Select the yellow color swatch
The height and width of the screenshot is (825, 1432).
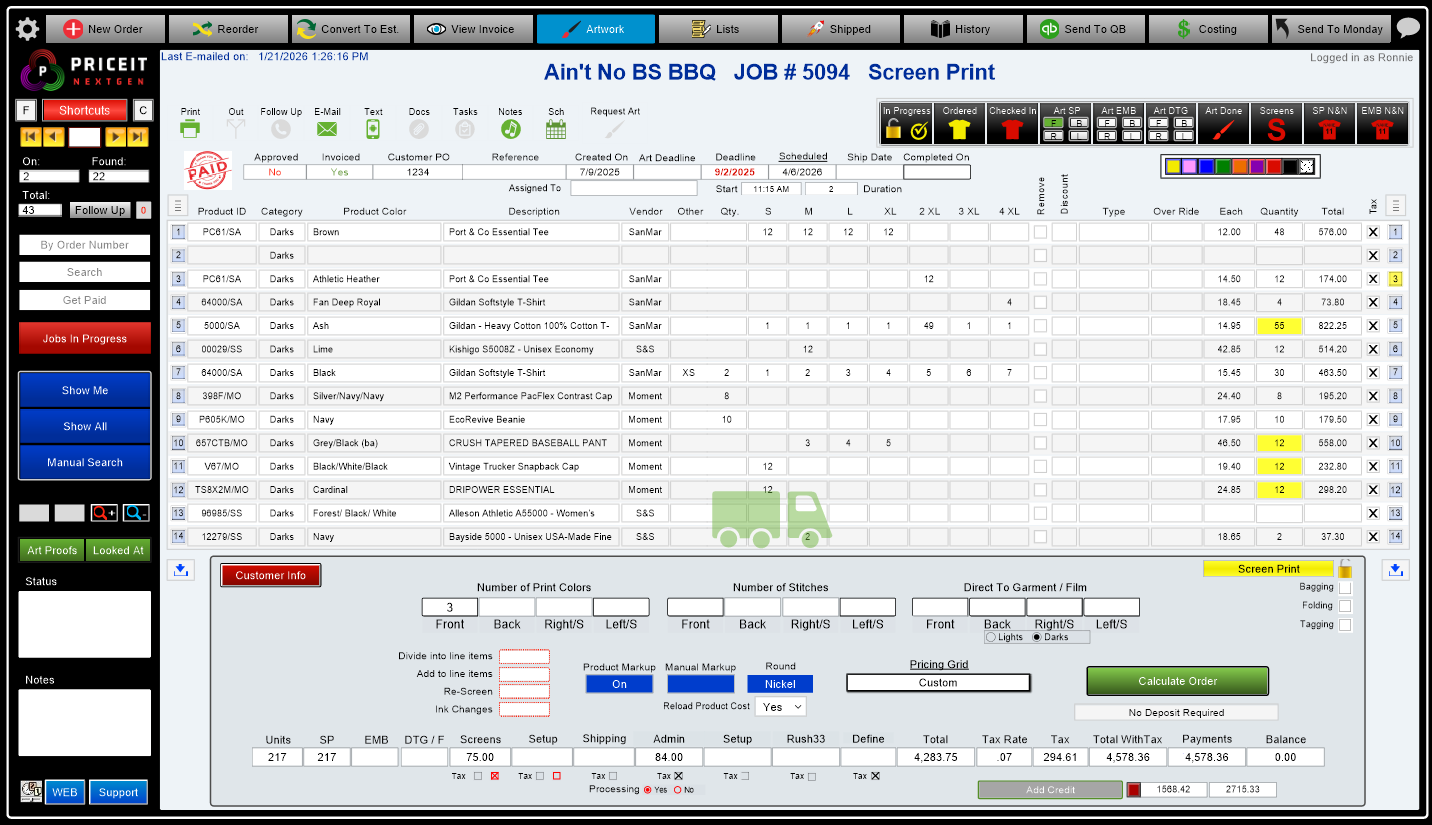tap(1175, 167)
